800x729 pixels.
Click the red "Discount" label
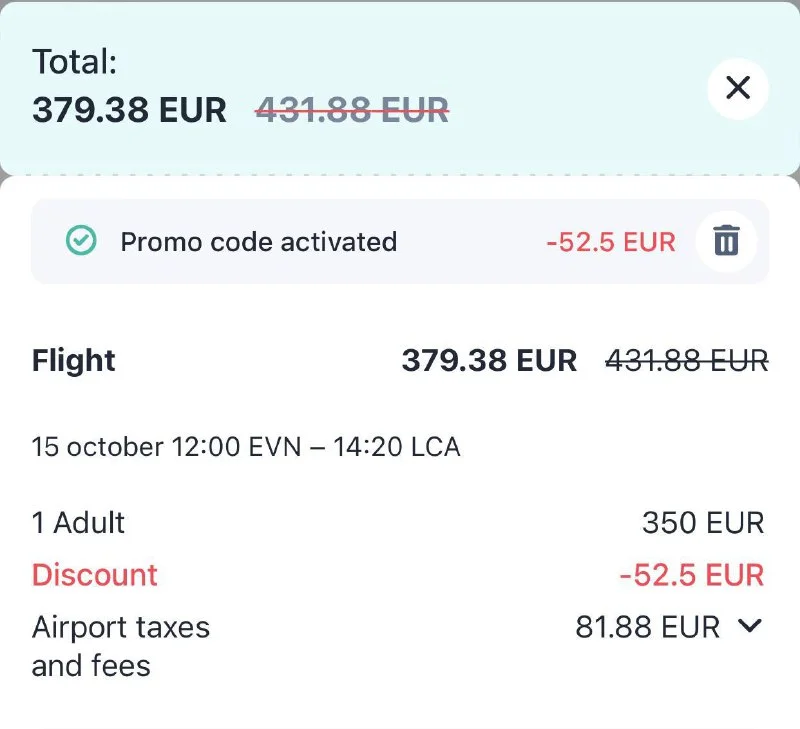95,575
